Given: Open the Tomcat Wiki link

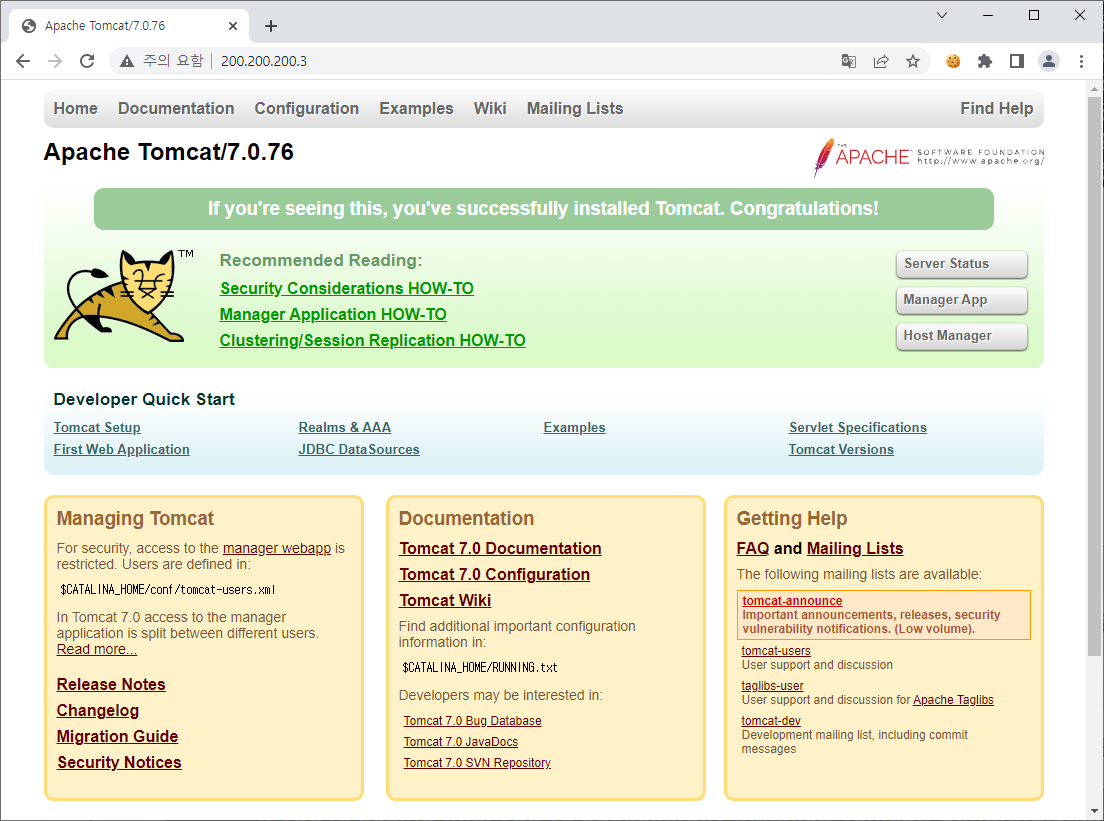Looking at the screenshot, I should (x=446, y=601).
